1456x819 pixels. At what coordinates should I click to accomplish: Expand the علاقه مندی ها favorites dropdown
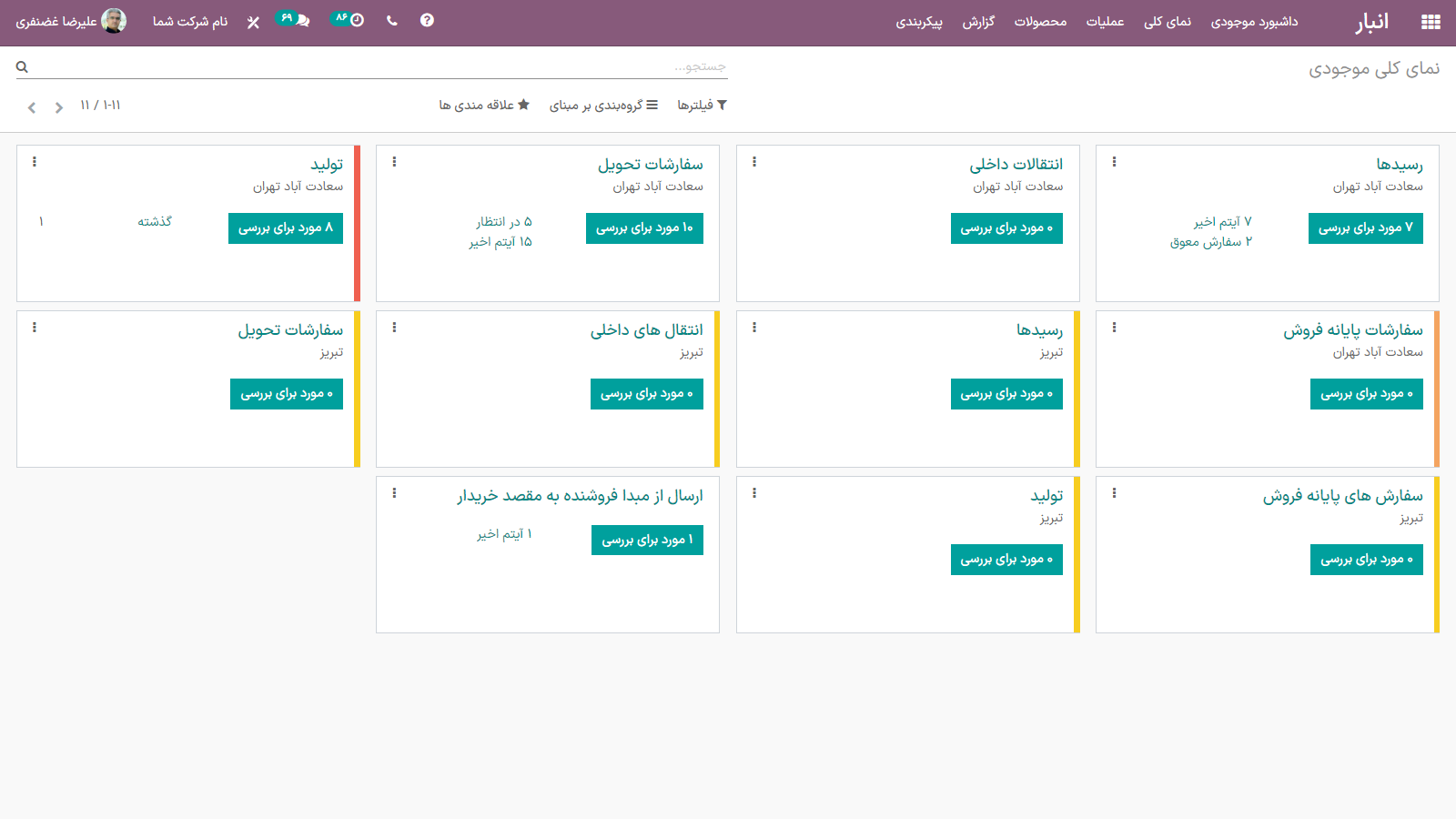484,106
